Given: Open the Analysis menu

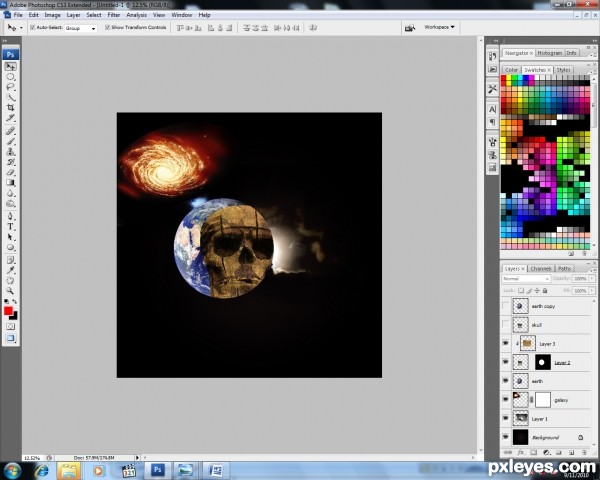Looking at the screenshot, I should click(x=137, y=15).
